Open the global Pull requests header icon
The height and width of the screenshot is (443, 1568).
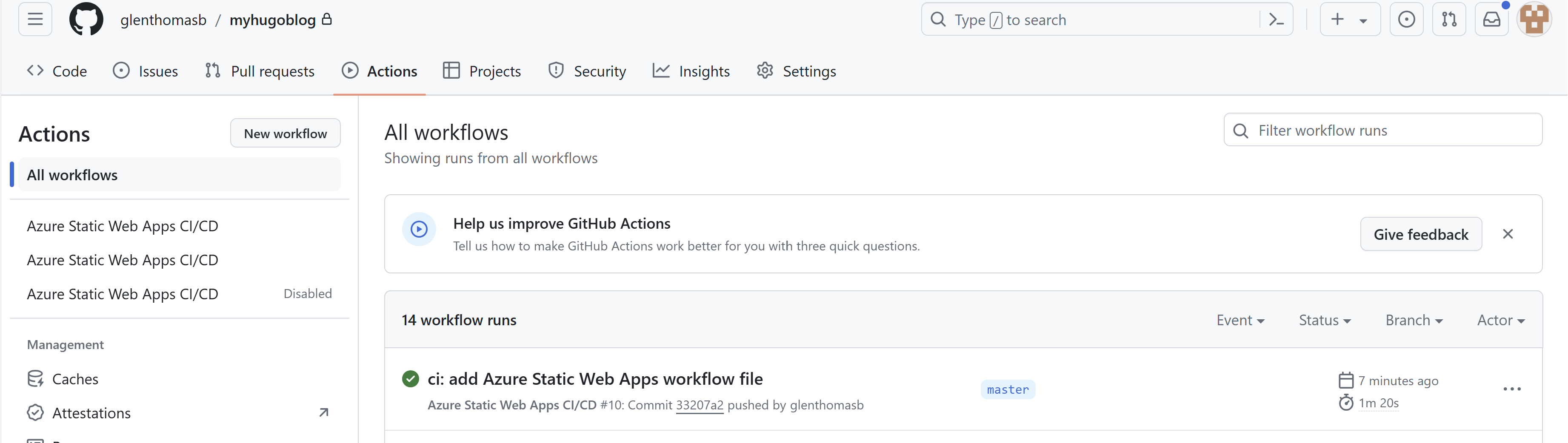[1449, 20]
